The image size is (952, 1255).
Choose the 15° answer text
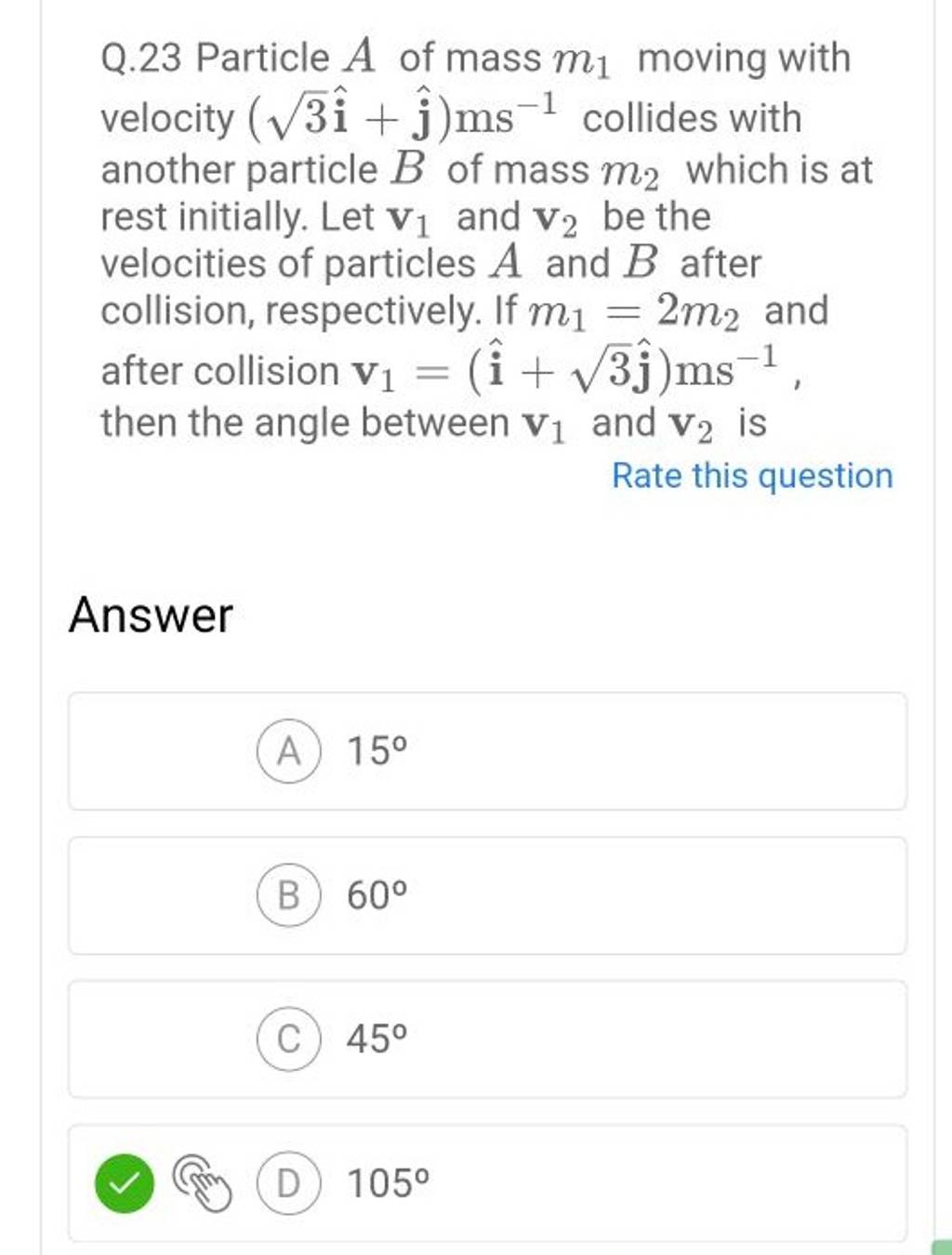pyautogui.click(x=377, y=751)
